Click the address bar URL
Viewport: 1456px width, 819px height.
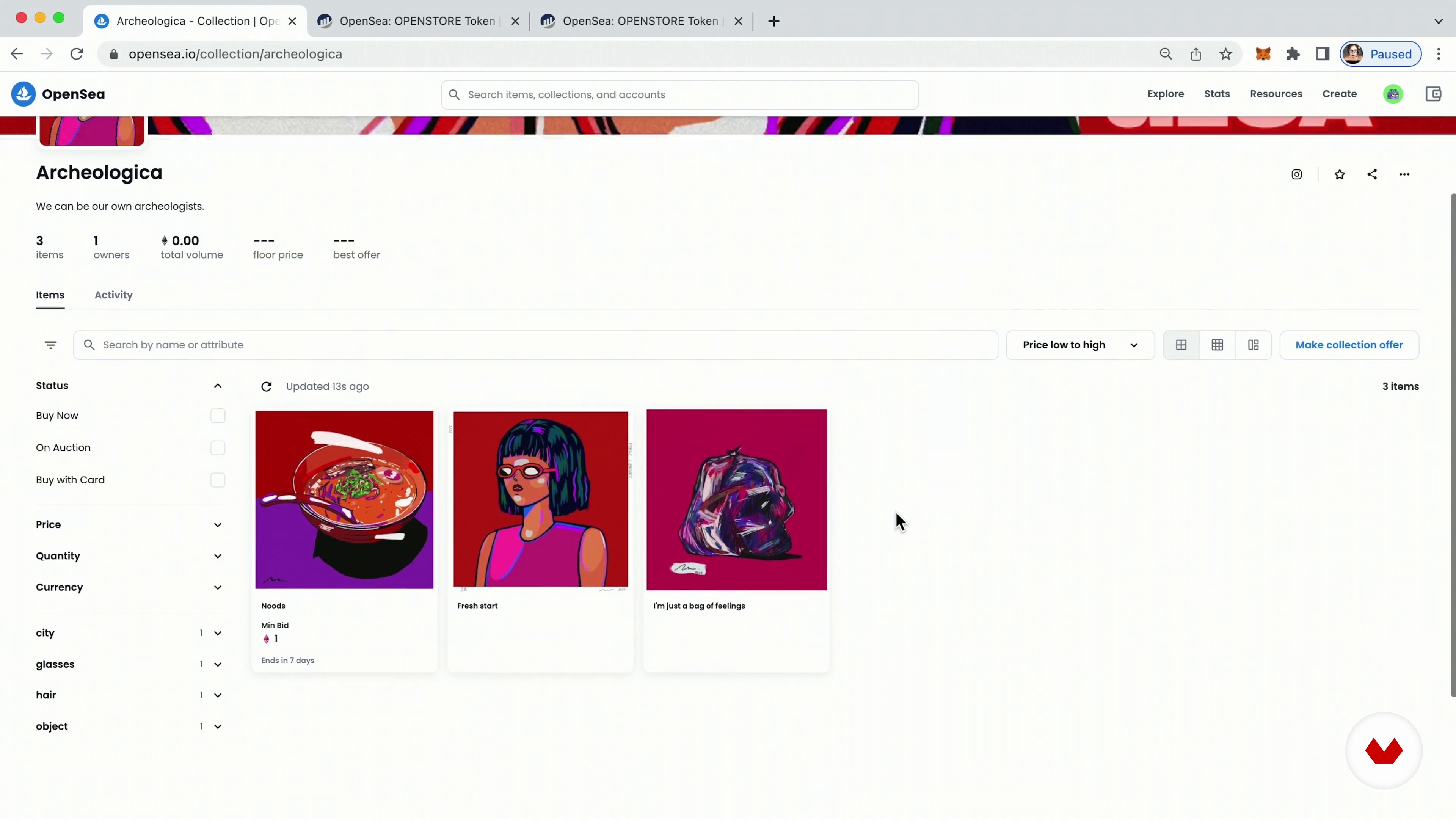(235, 54)
